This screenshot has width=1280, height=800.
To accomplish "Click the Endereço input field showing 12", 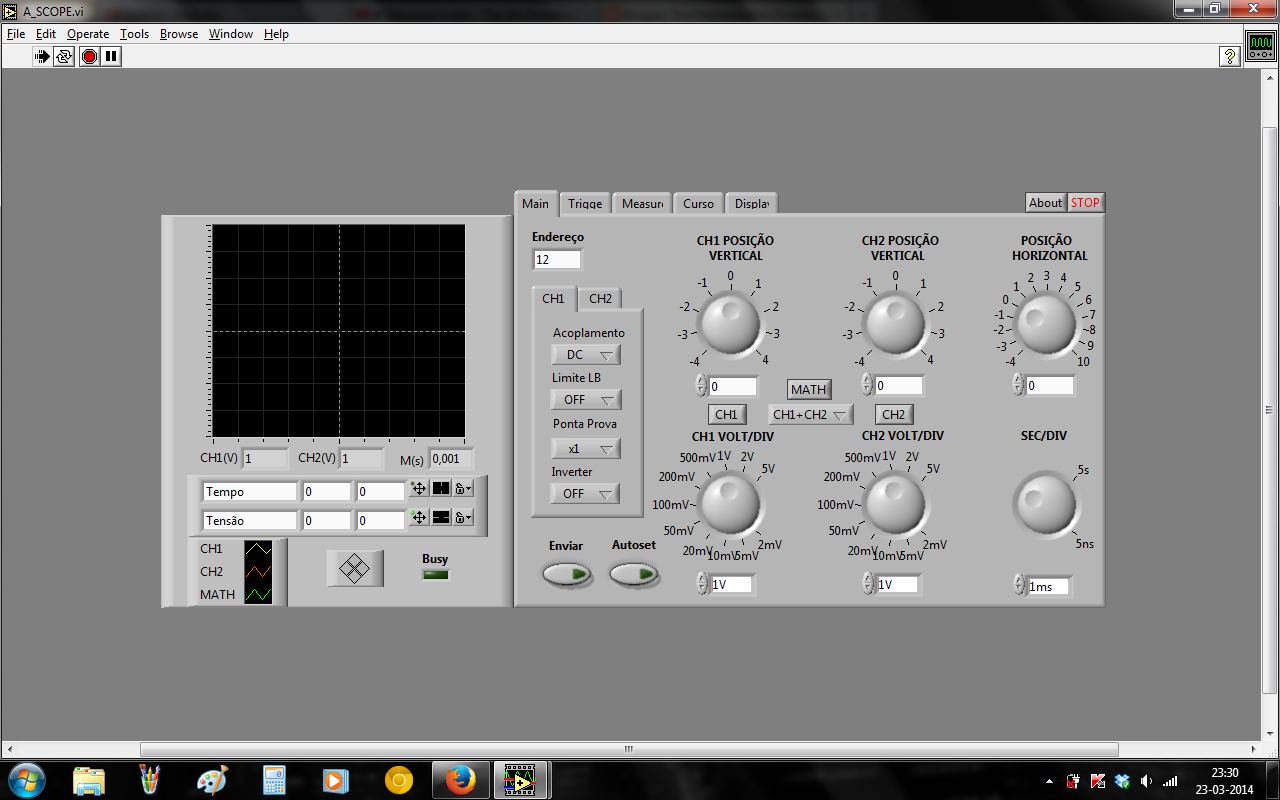I will tap(557, 259).
